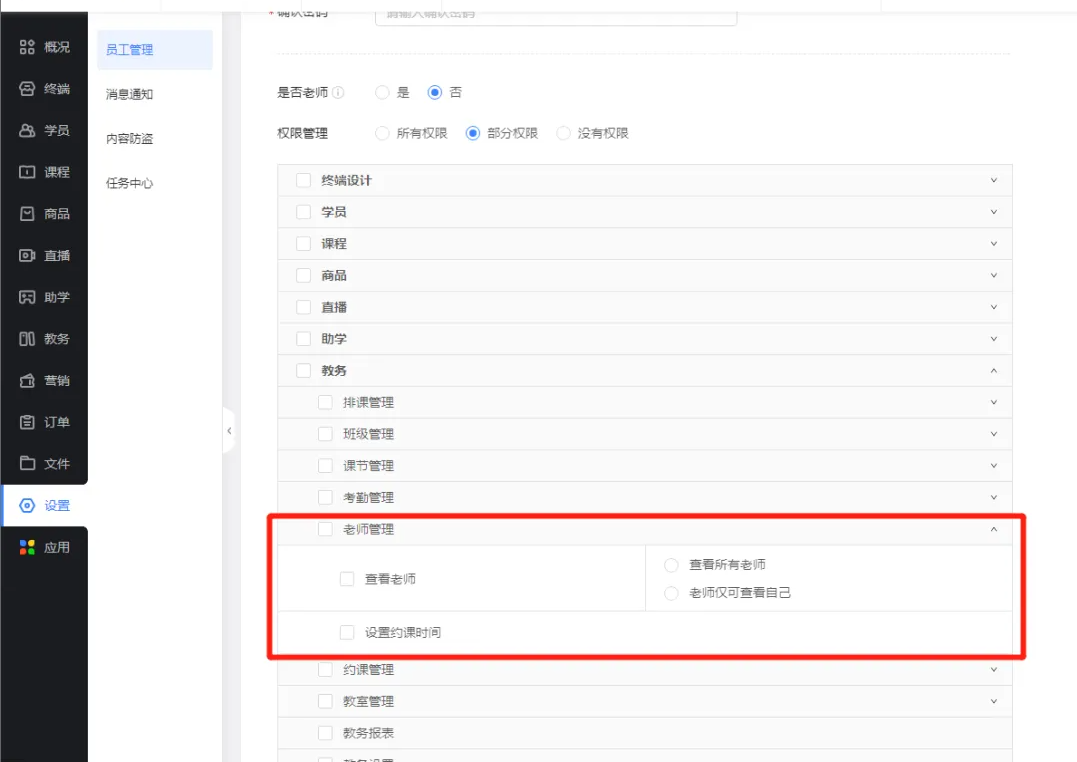Enable the 查看老师 checkbox
This screenshot has width=1077, height=762.
347,579
